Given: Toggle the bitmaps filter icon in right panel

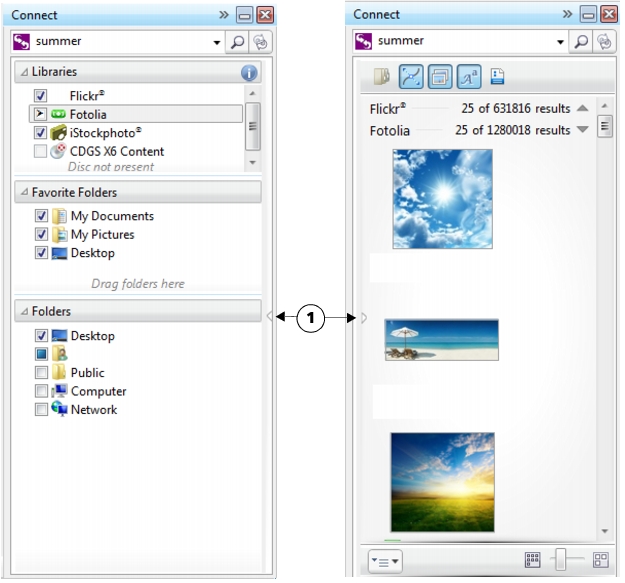Looking at the screenshot, I should tap(440, 77).
